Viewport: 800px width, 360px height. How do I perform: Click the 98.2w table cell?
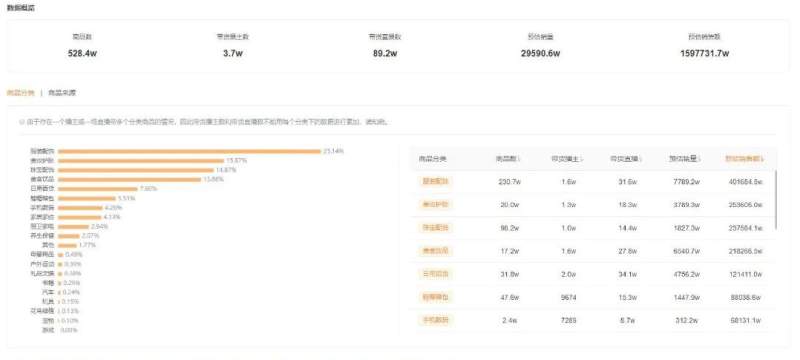509,228
